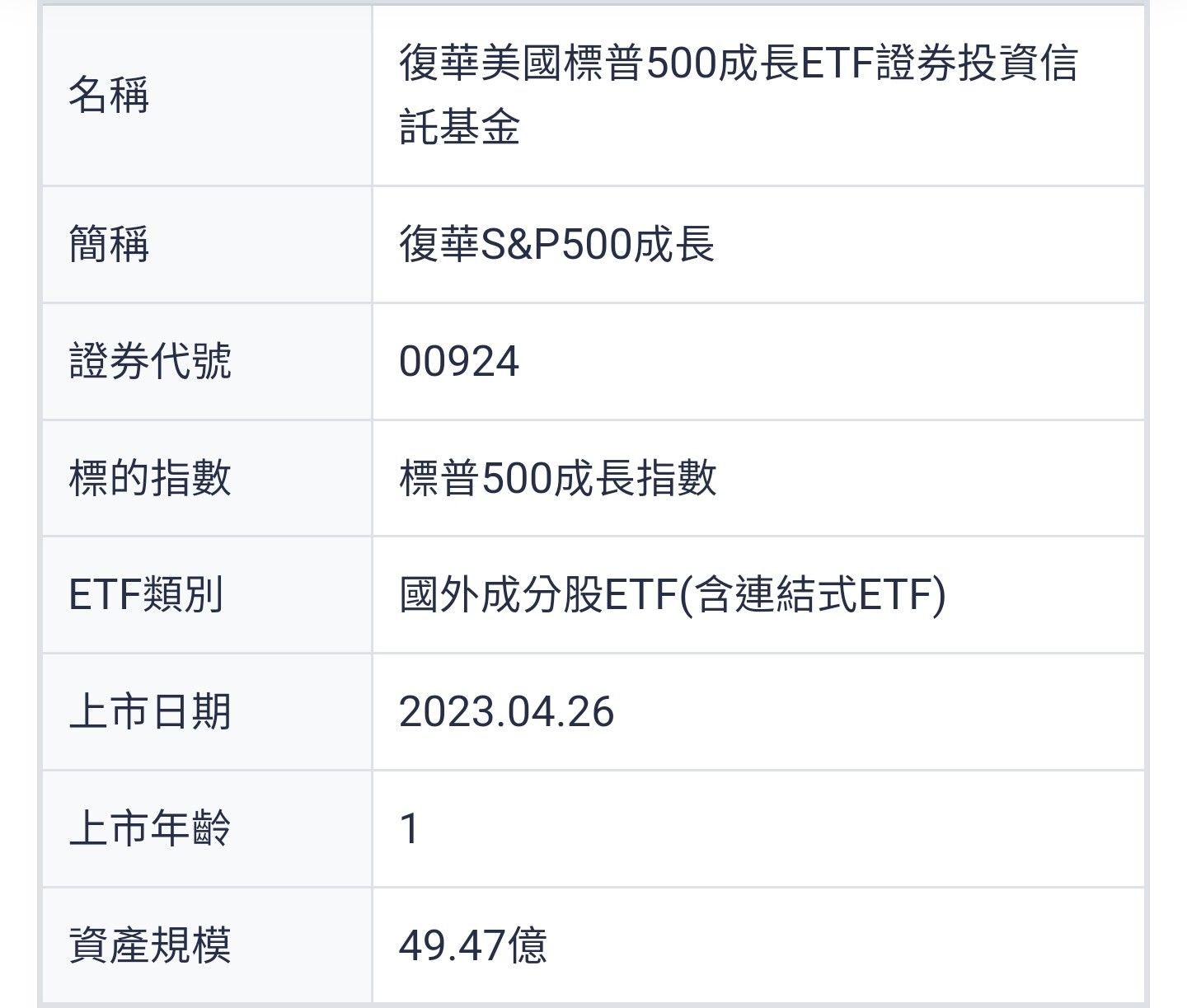Click the 上市日期 label
1187x1008 pixels.
click(150, 711)
